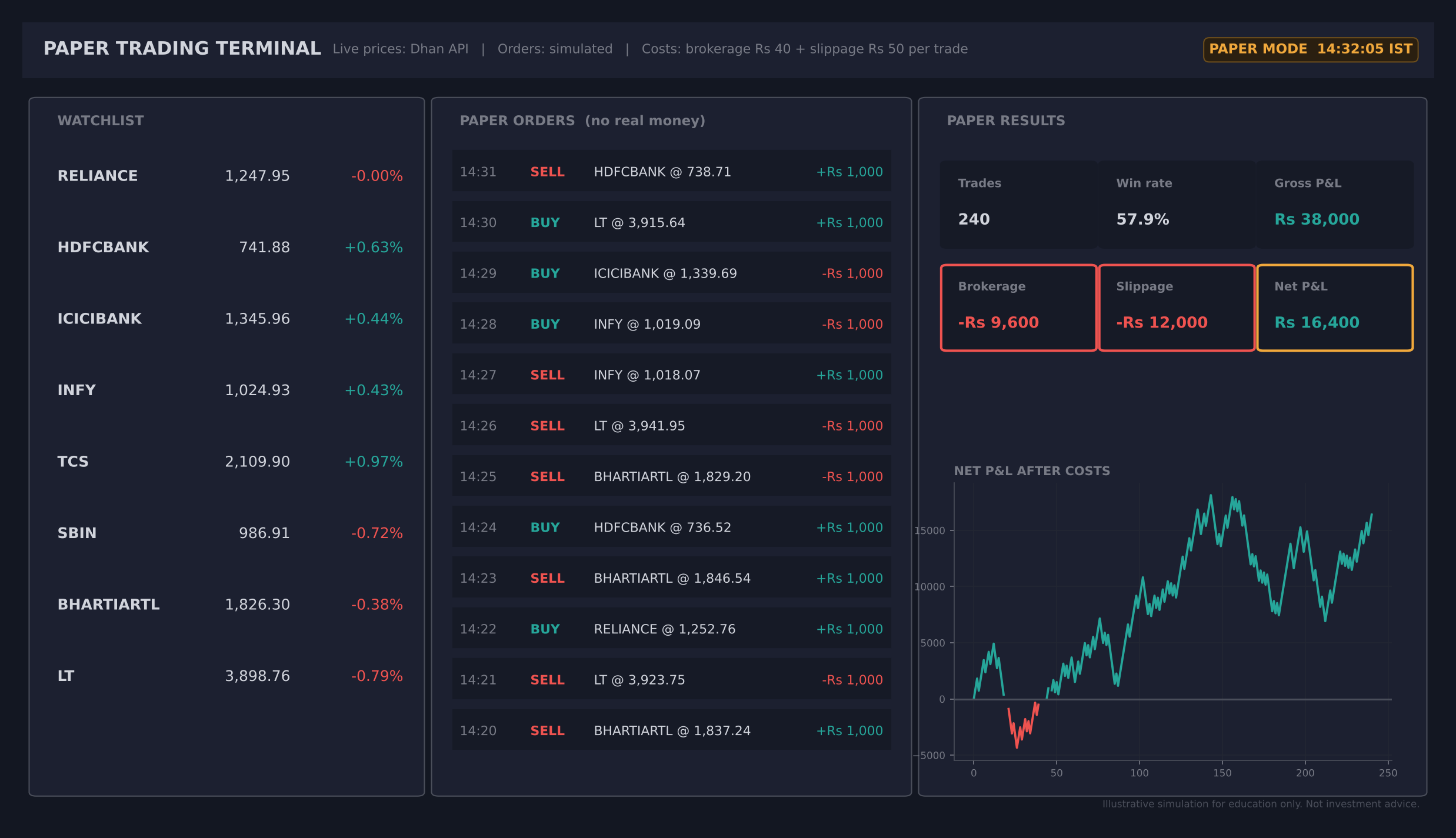Viewport: 1456px width, 838px height.
Task: Click the NET P&L AFTER COSTS chart title
Action: (1032, 471)
